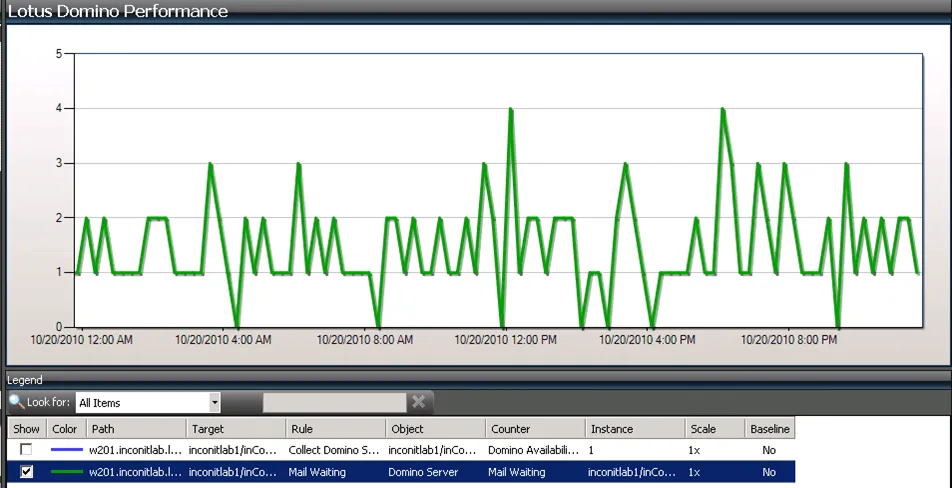The height and width of the screenshot is (488, 952).
Task: Uncheck the Mail Waiting row's Show checkbox
Action: click(26, 472)
